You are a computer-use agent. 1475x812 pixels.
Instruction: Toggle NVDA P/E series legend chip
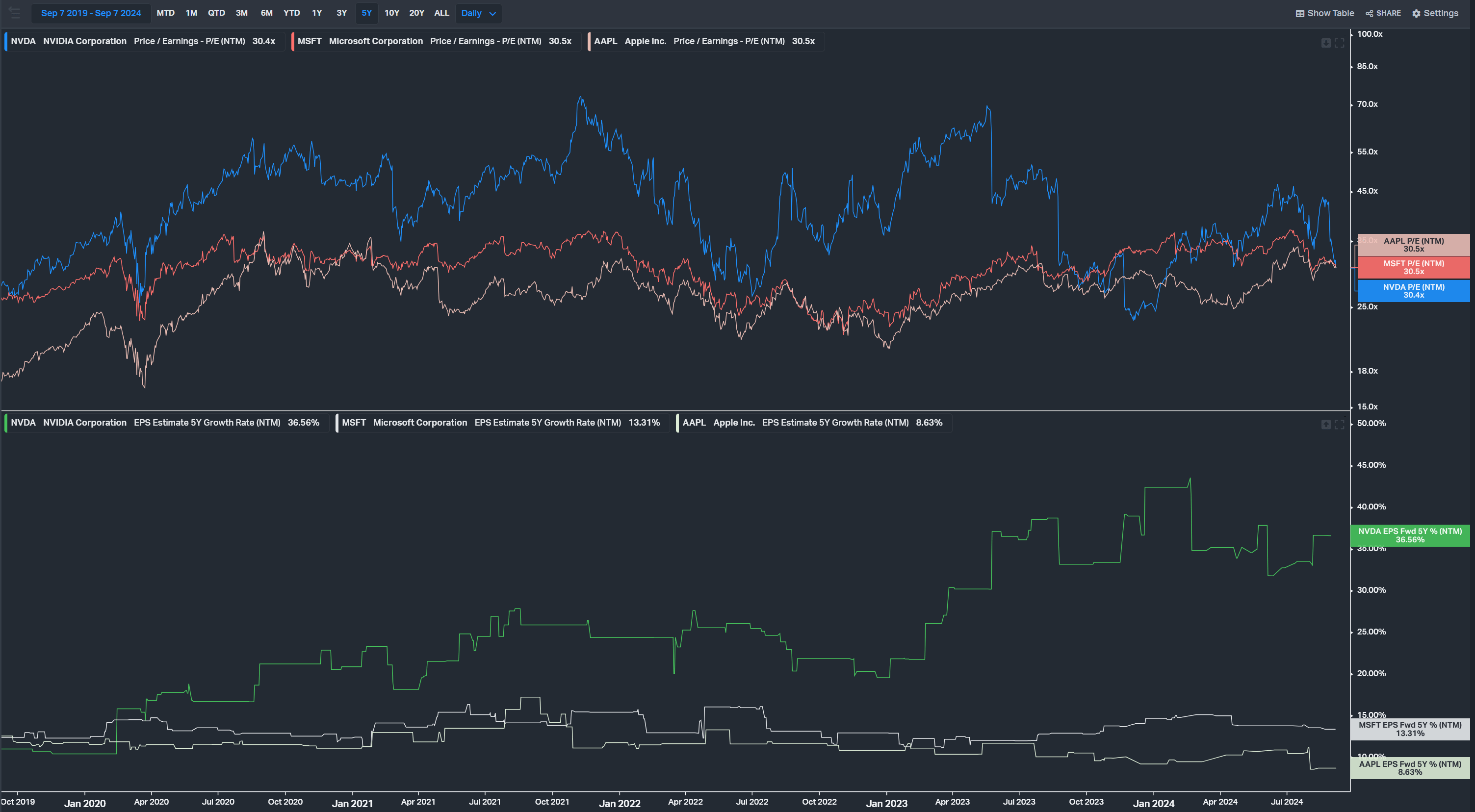tap(143, 41)
